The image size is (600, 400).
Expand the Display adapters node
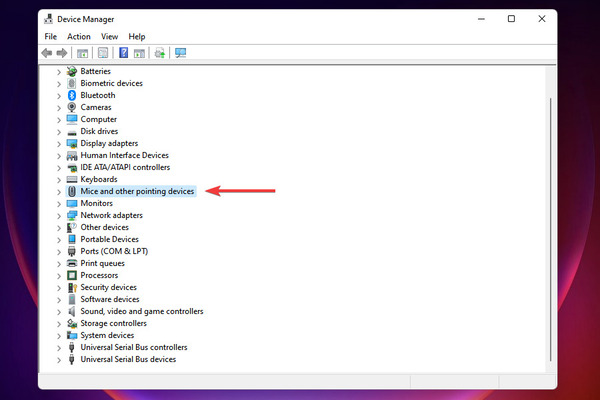click(x=59, y=144)
